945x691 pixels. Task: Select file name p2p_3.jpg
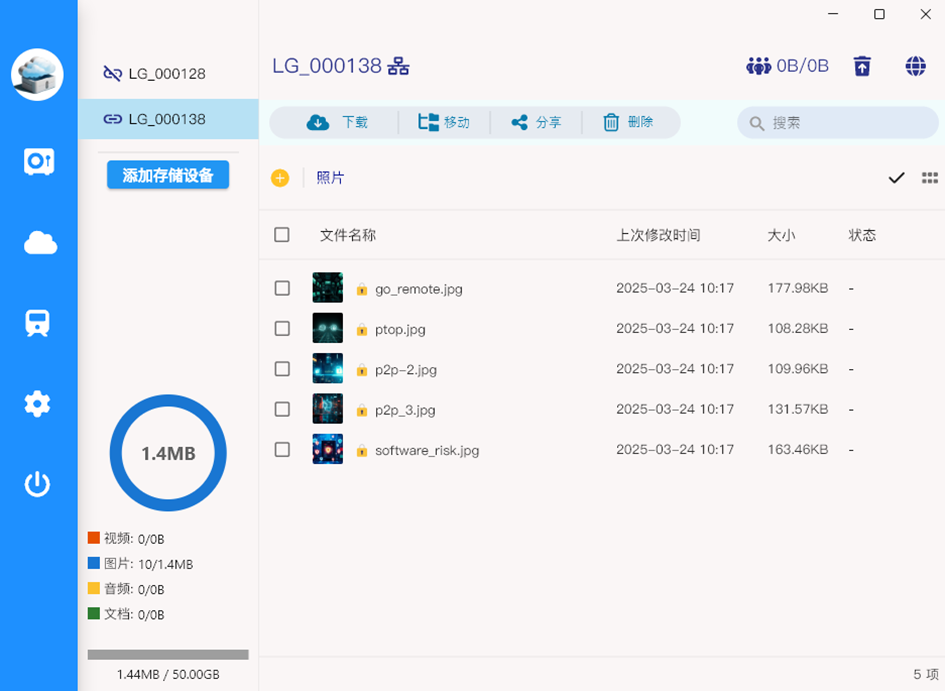point(405,410)
